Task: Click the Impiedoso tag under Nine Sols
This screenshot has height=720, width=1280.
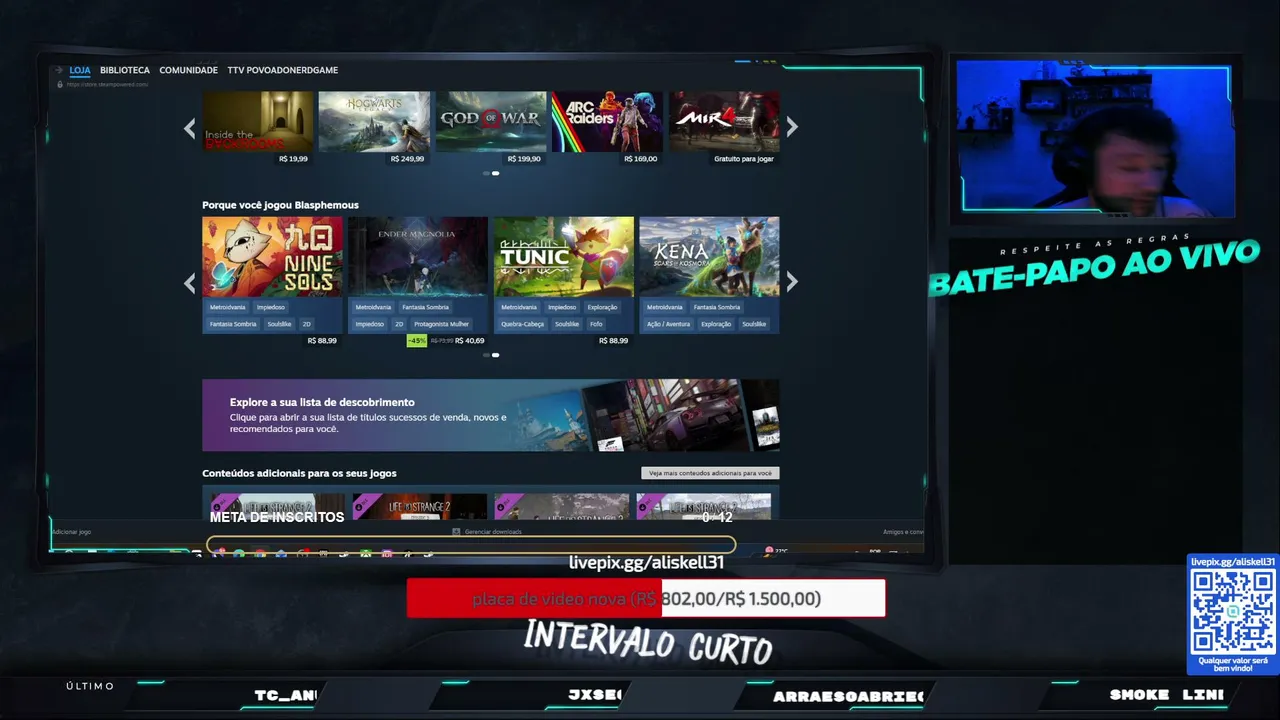Action: 270,307
